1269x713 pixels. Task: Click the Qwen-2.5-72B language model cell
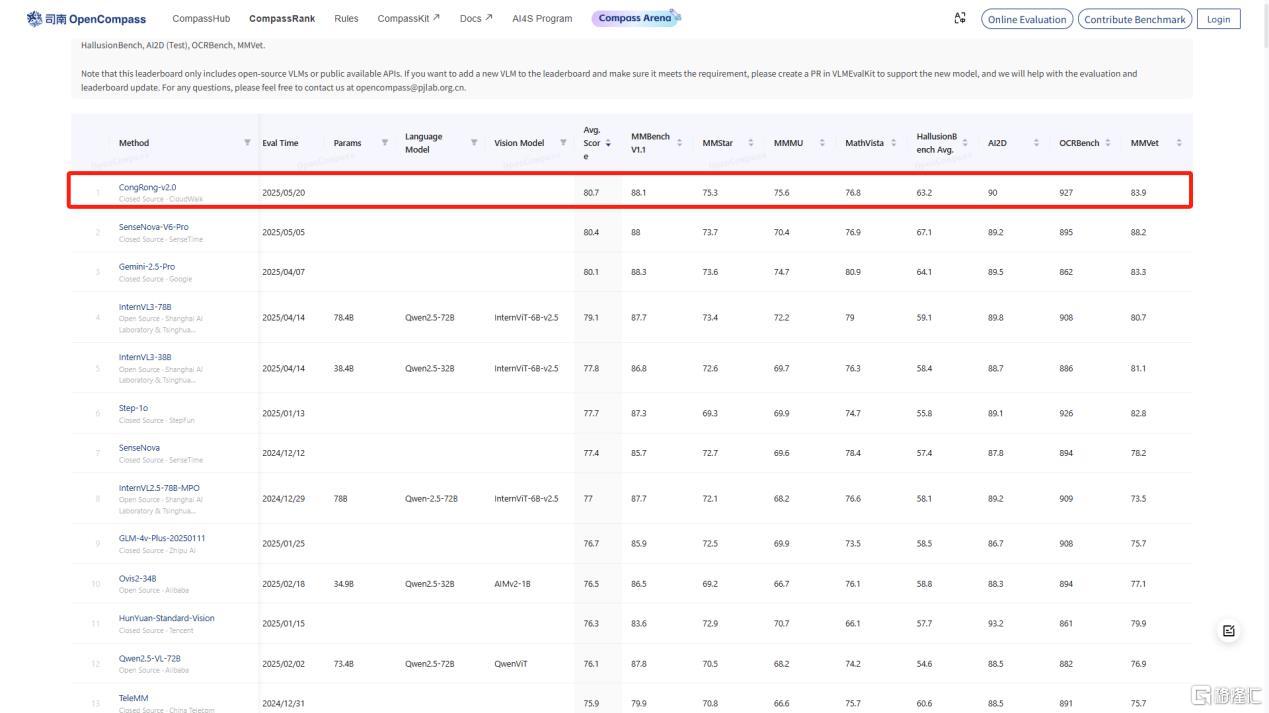[431, 498]
